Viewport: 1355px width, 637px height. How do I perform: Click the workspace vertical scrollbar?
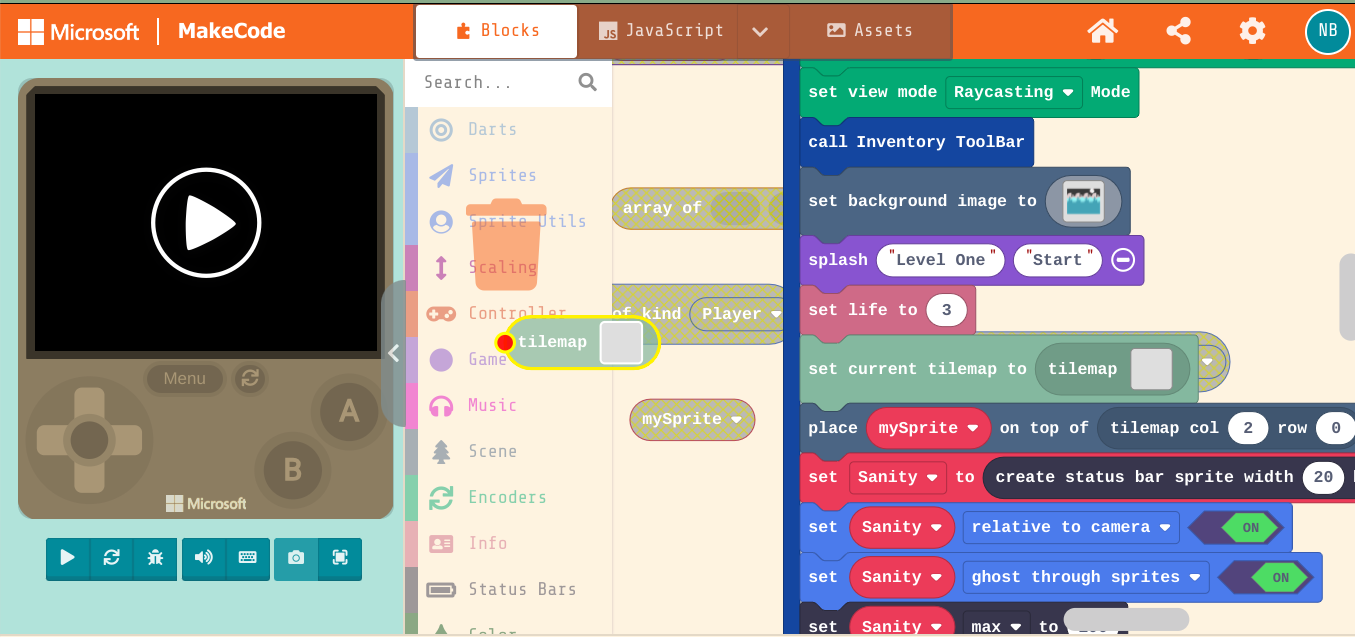[x=1347, y=297]
